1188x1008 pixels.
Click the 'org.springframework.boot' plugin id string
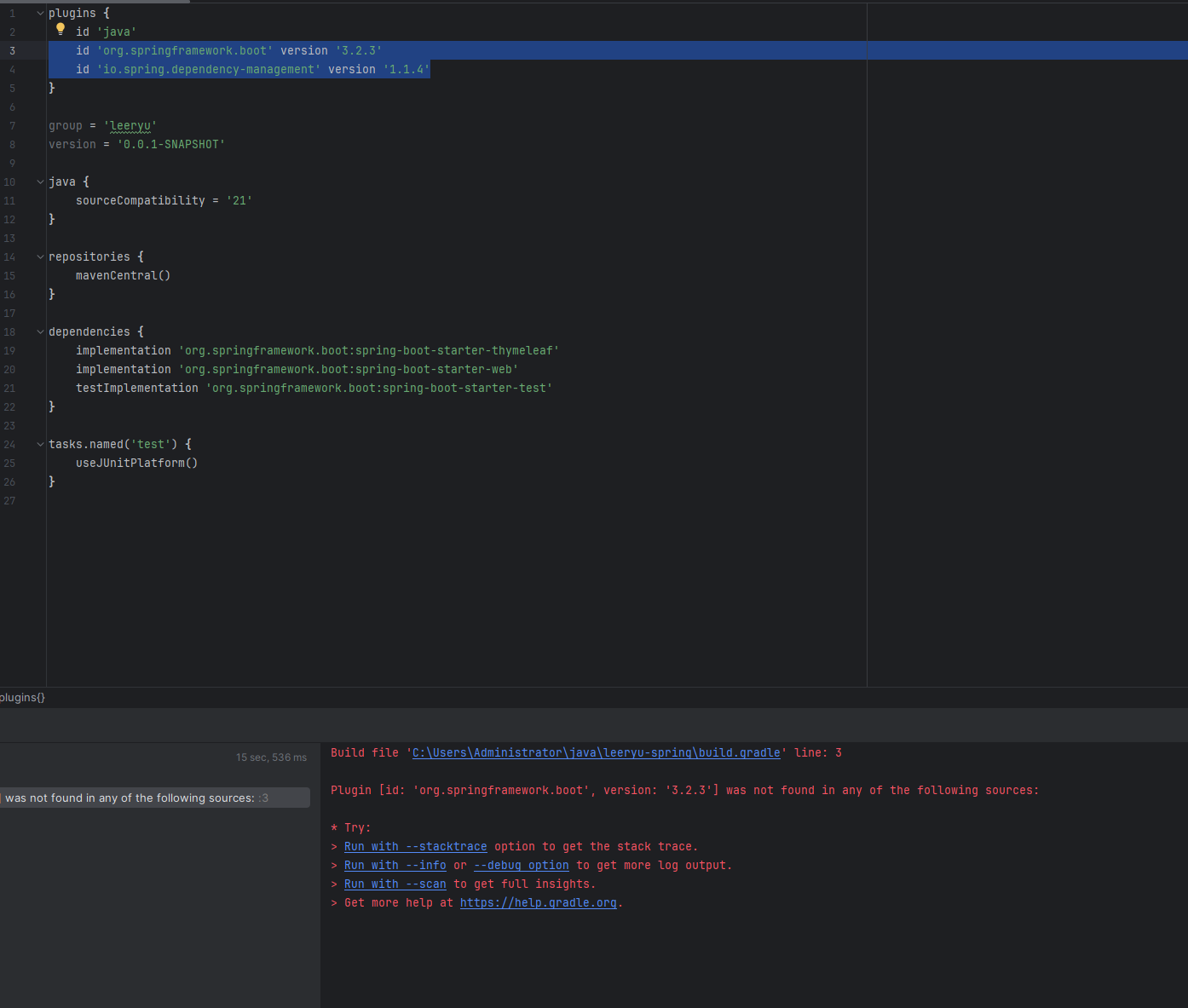(x=185, y=51)
